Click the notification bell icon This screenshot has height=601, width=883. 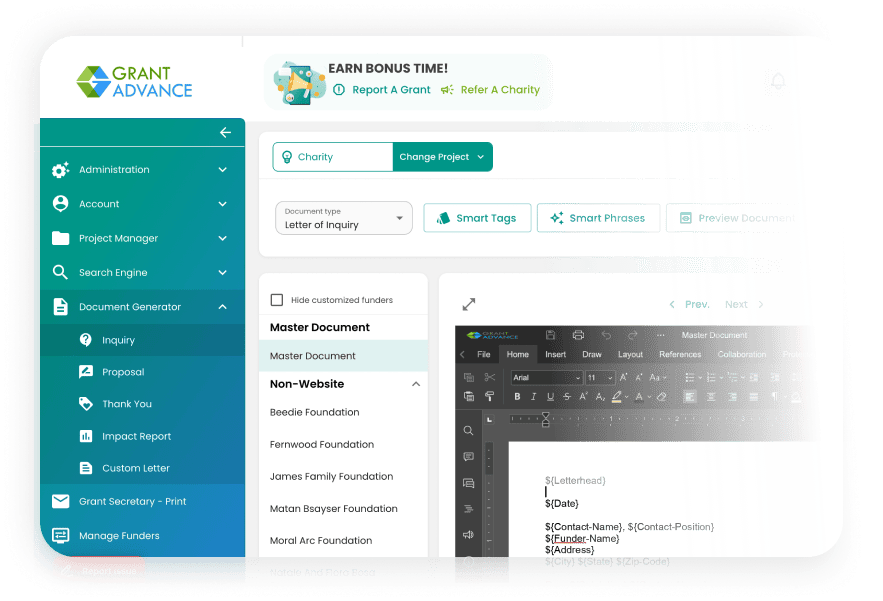coord(778,82)
